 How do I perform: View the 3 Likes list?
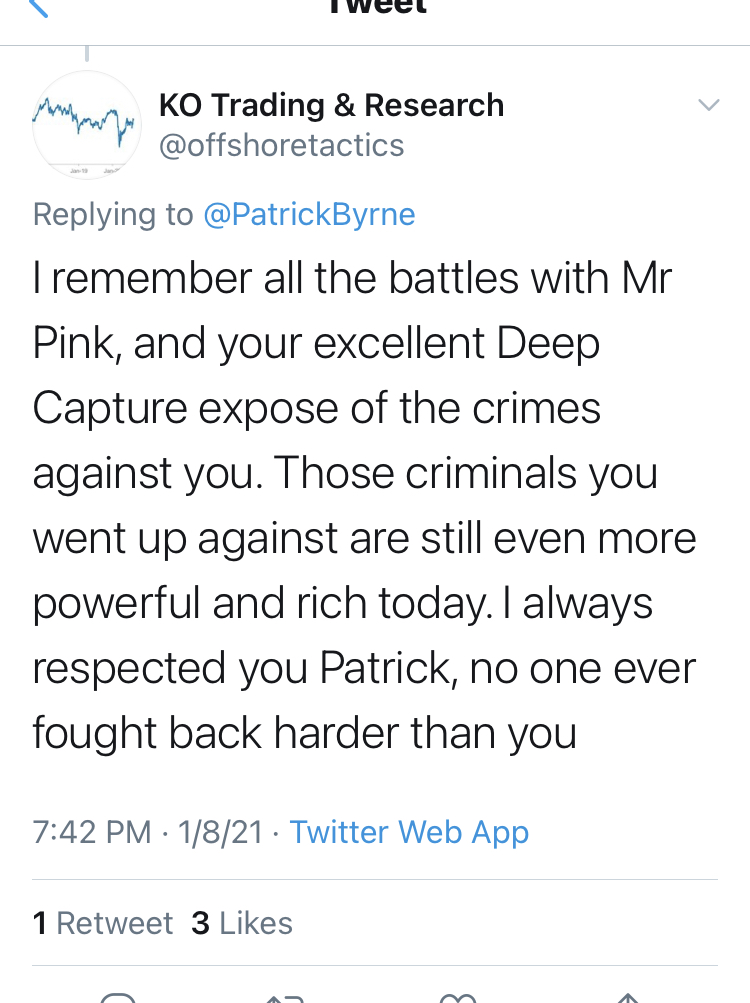242,923
